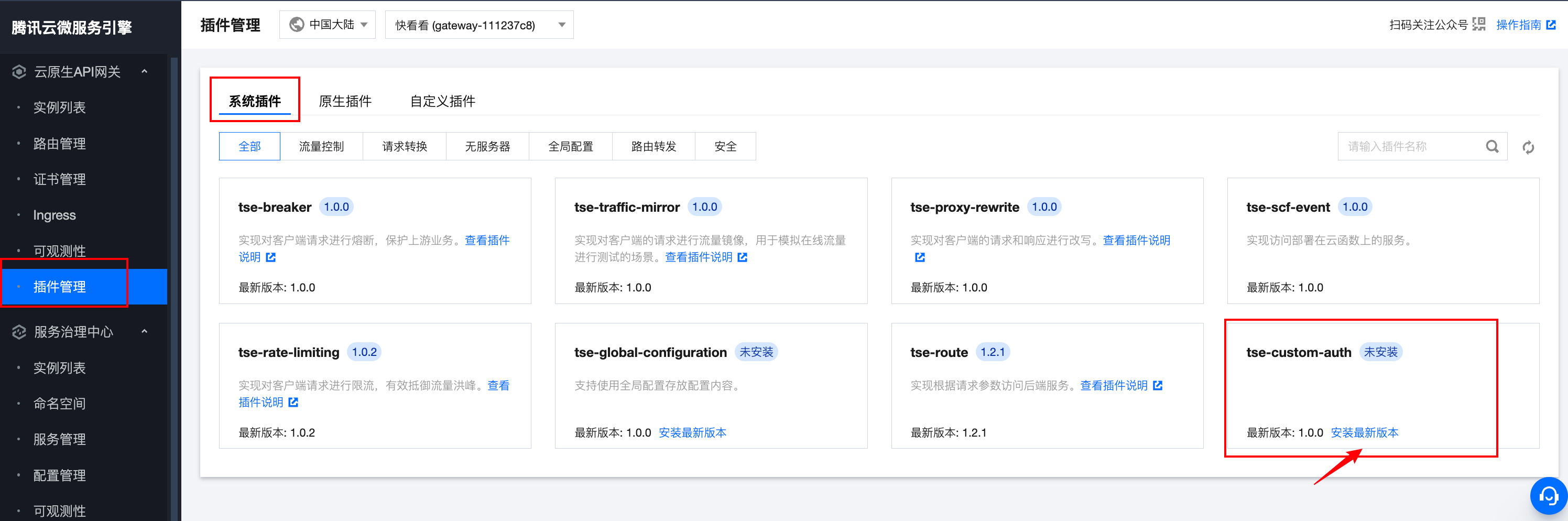Click 安装最新版本 for tse-global-configuration

(x=692, y=433)
